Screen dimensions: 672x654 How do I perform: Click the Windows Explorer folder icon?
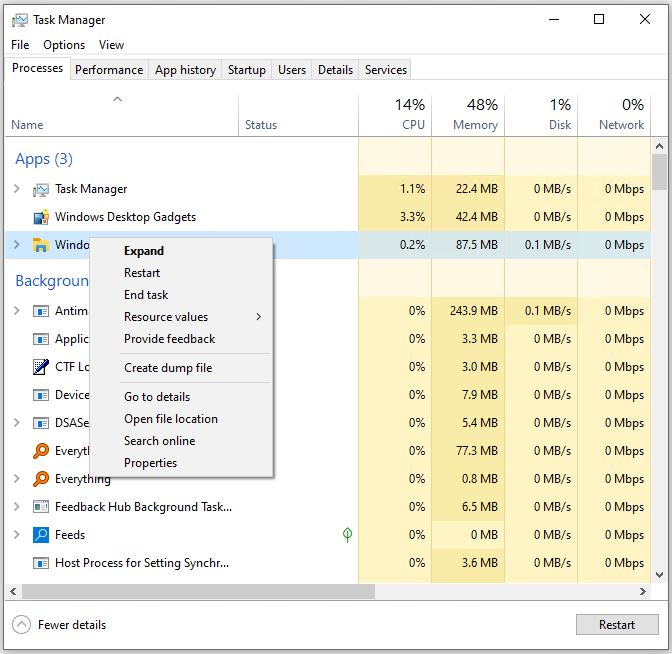pyautogui.click(x=41, y=245)
